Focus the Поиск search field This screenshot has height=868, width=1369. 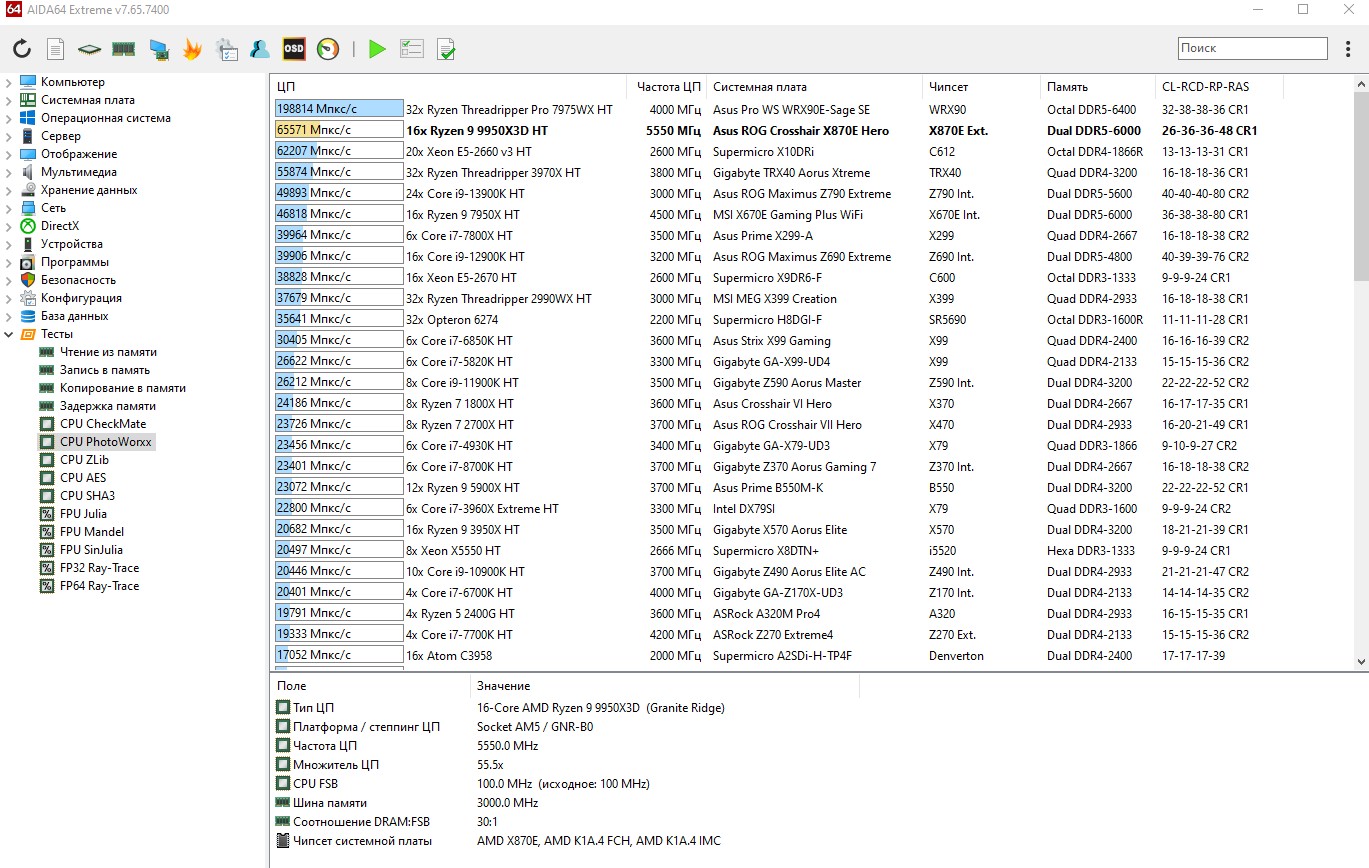coord(1252,48)
